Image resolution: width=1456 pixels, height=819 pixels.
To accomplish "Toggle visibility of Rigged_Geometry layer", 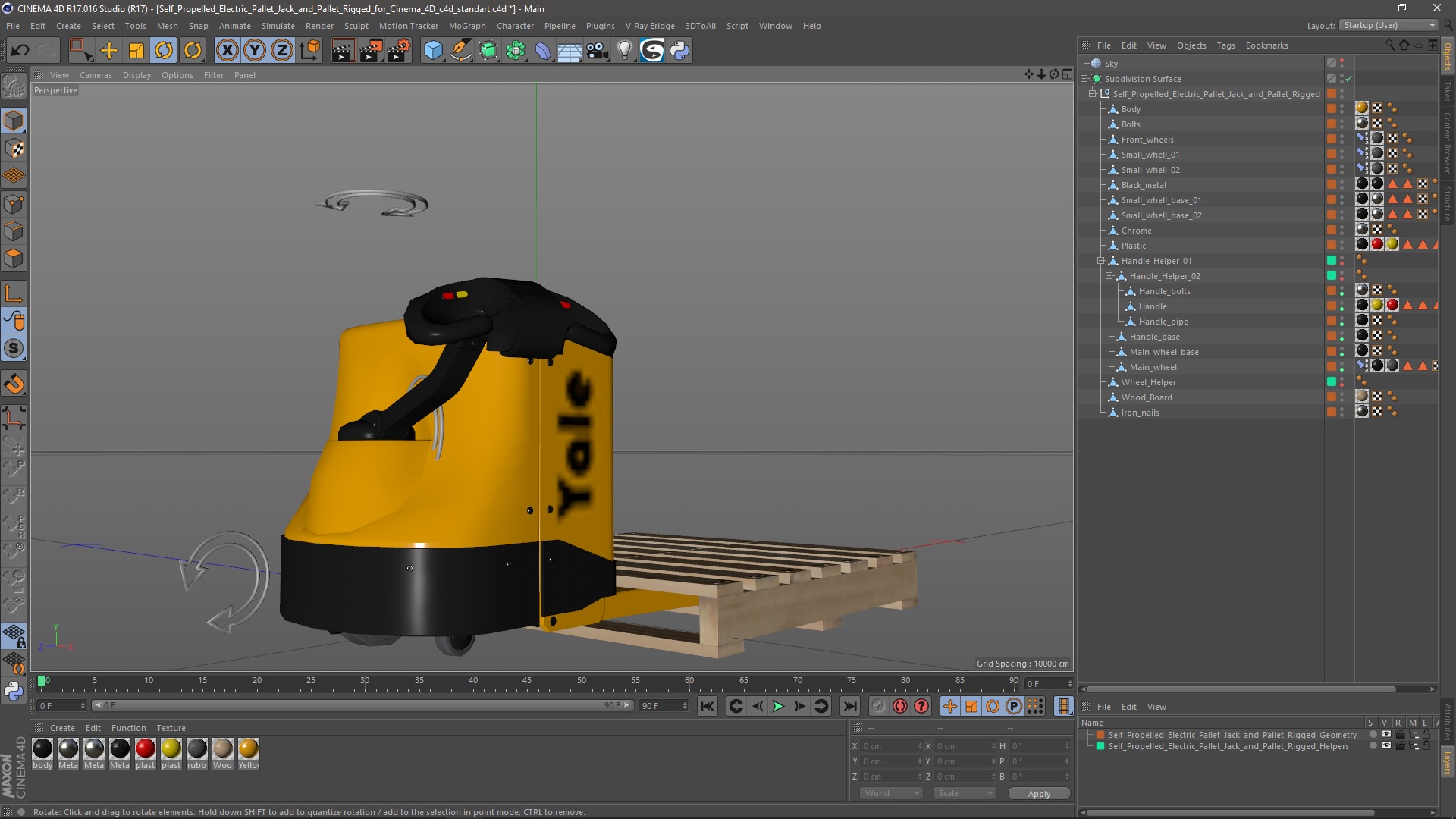I will pos(1386,735).
